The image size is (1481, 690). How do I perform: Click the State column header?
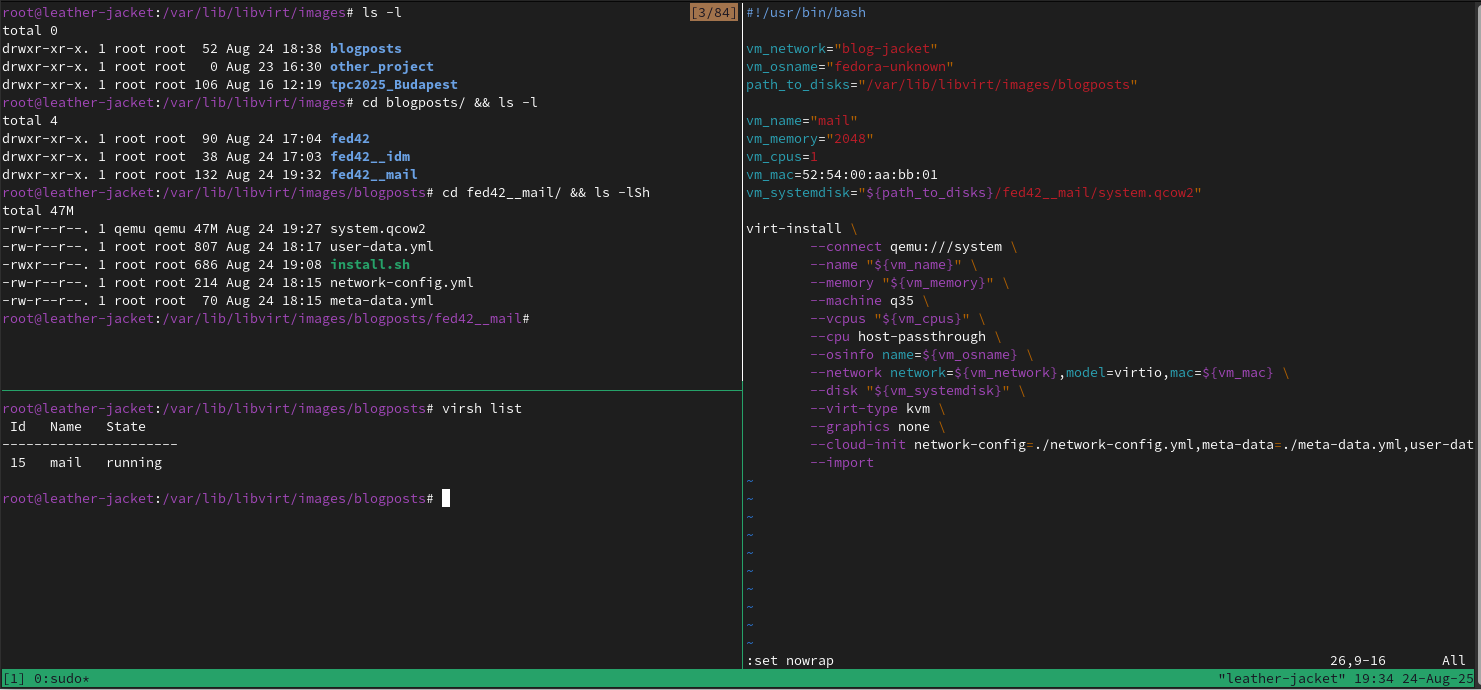126,426
